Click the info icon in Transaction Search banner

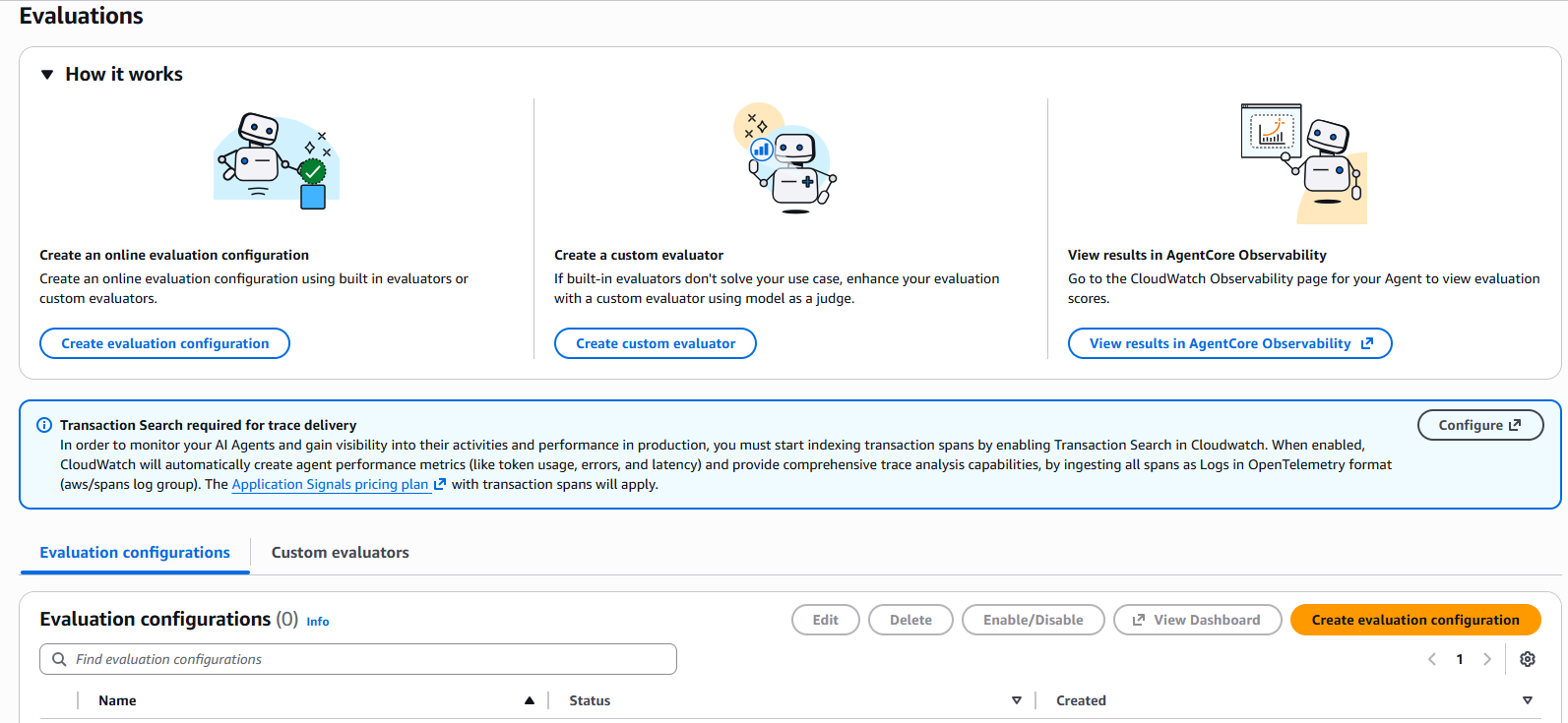coord(44,425)
